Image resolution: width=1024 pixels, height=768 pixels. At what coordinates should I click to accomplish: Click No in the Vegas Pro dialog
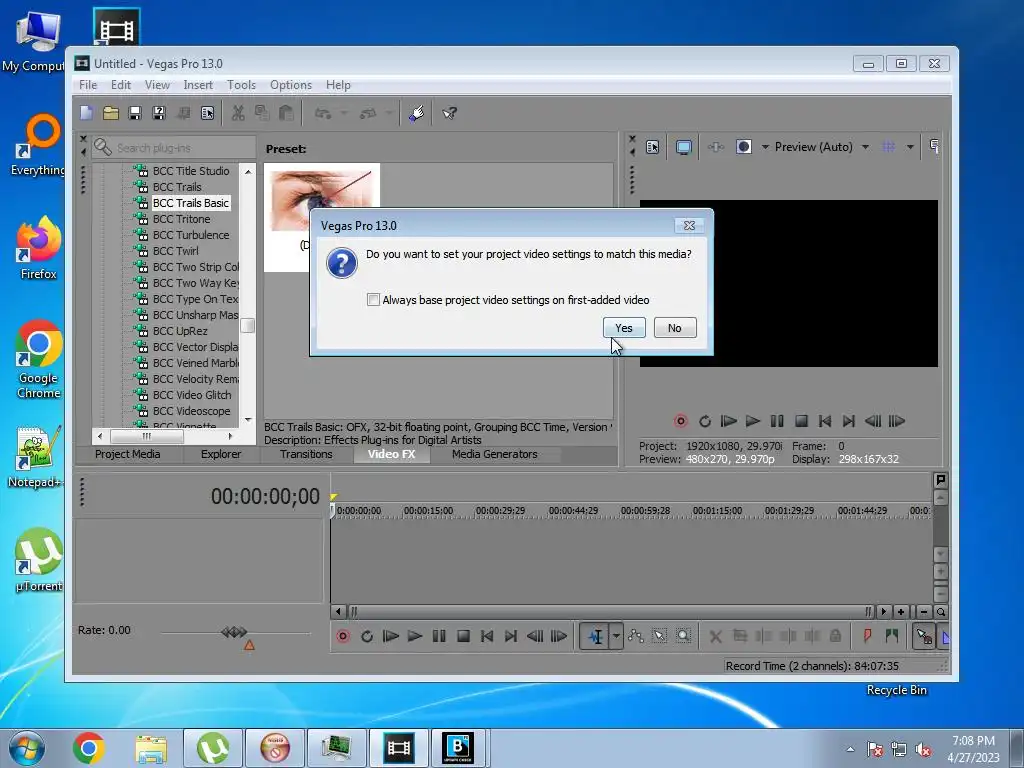tap(675, 328)
